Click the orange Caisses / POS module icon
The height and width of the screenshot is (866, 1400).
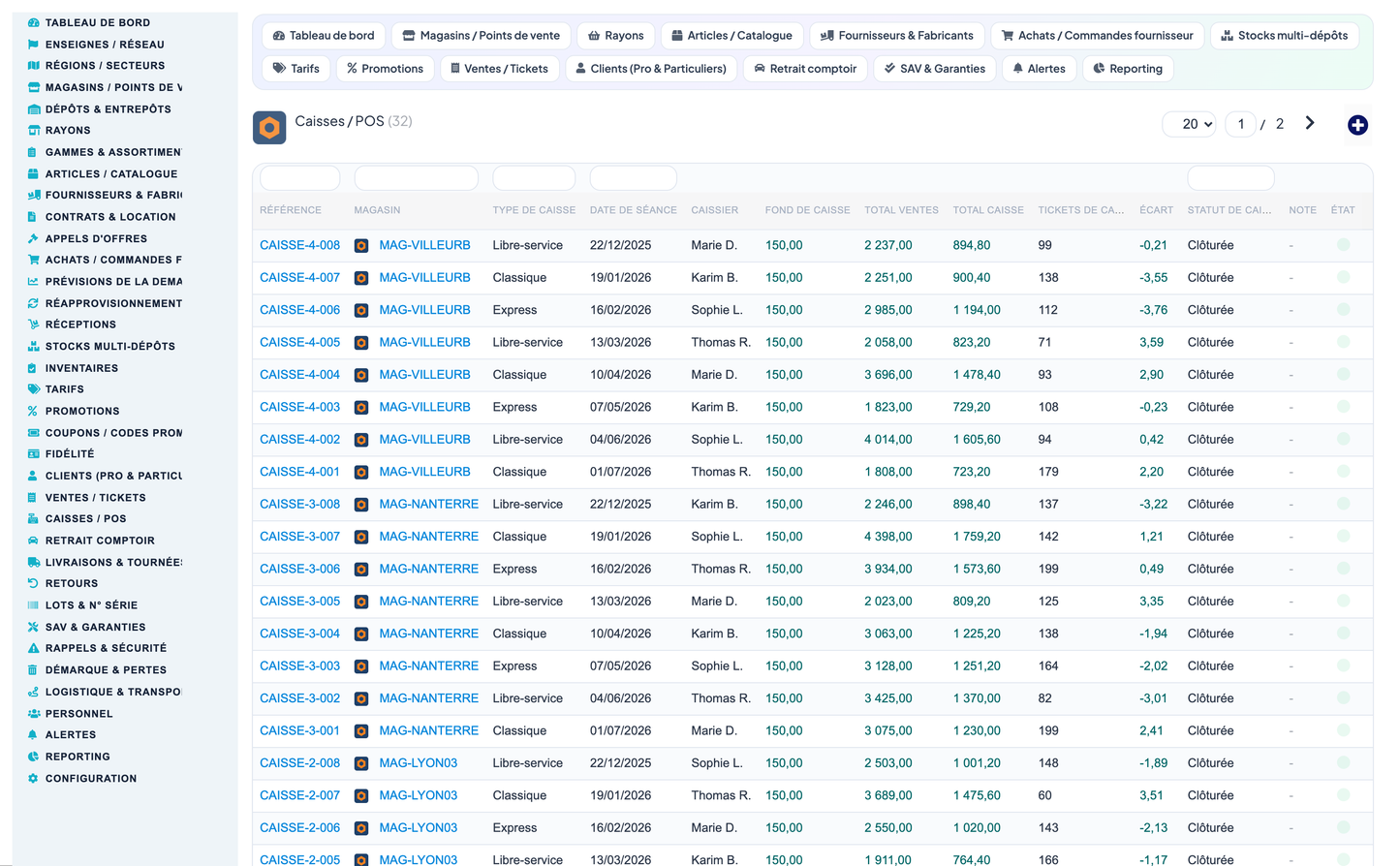tap(269, 128)
